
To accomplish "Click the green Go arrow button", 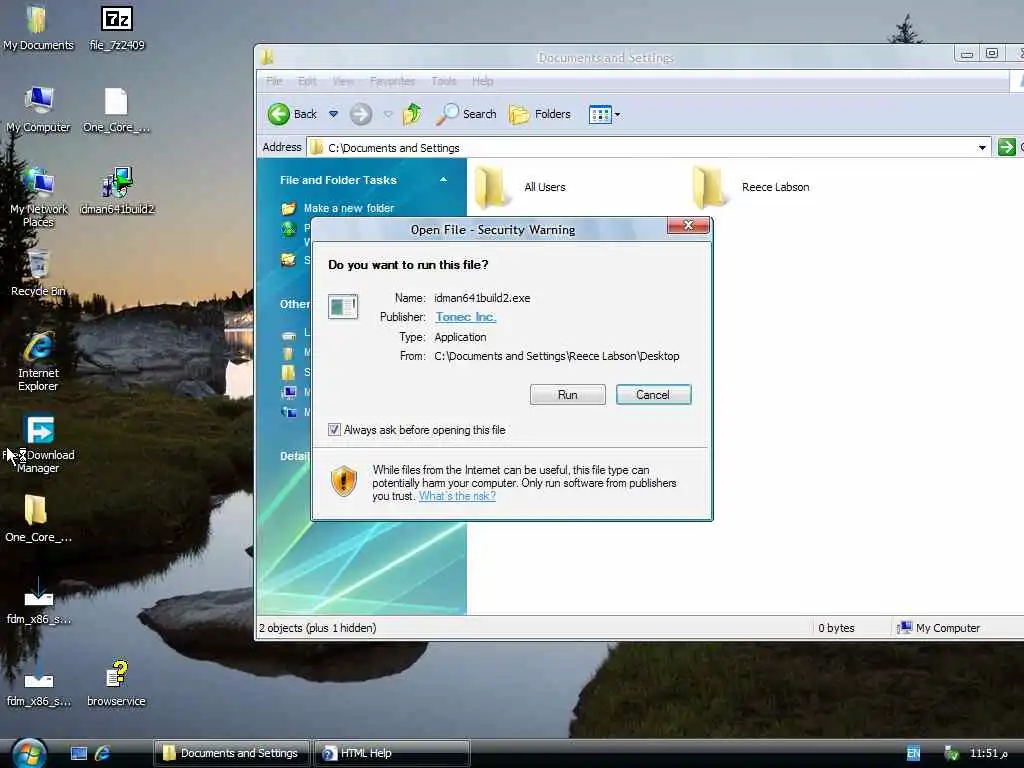I will click(x=1006, y=148).
